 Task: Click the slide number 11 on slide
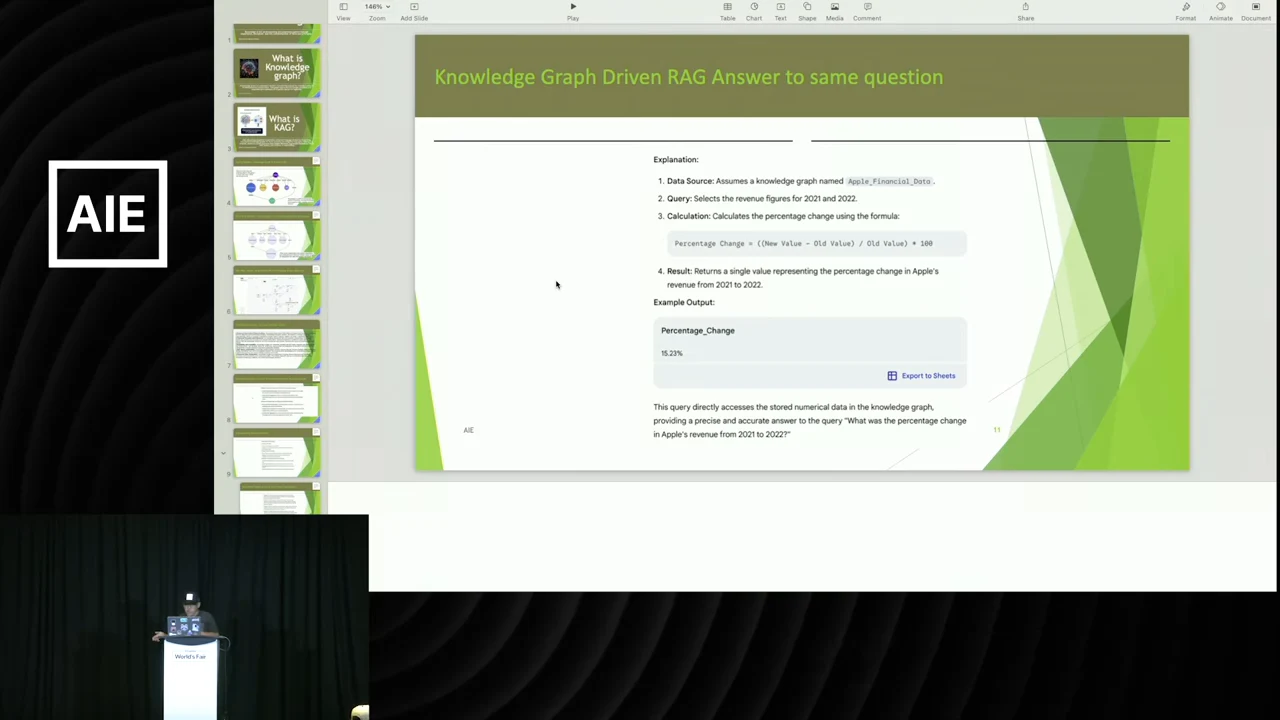(996, 430)
